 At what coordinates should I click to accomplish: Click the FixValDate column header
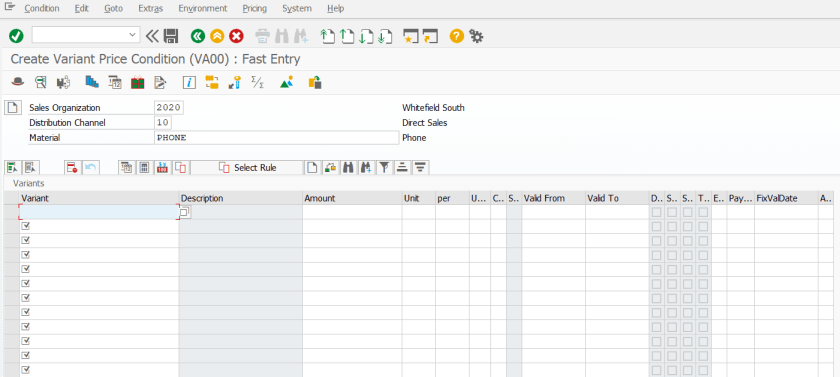click(786, 198)
